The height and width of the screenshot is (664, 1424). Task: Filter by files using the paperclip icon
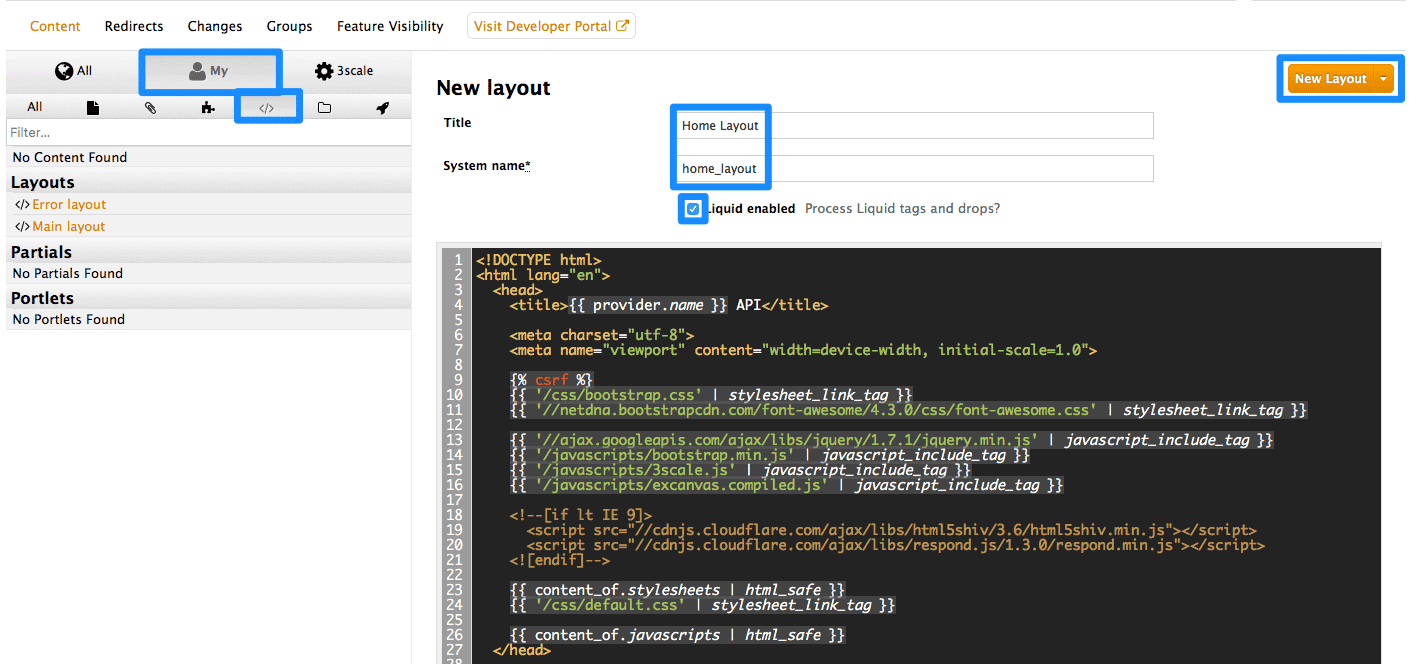pyautogui.click(x=150, y=108)
